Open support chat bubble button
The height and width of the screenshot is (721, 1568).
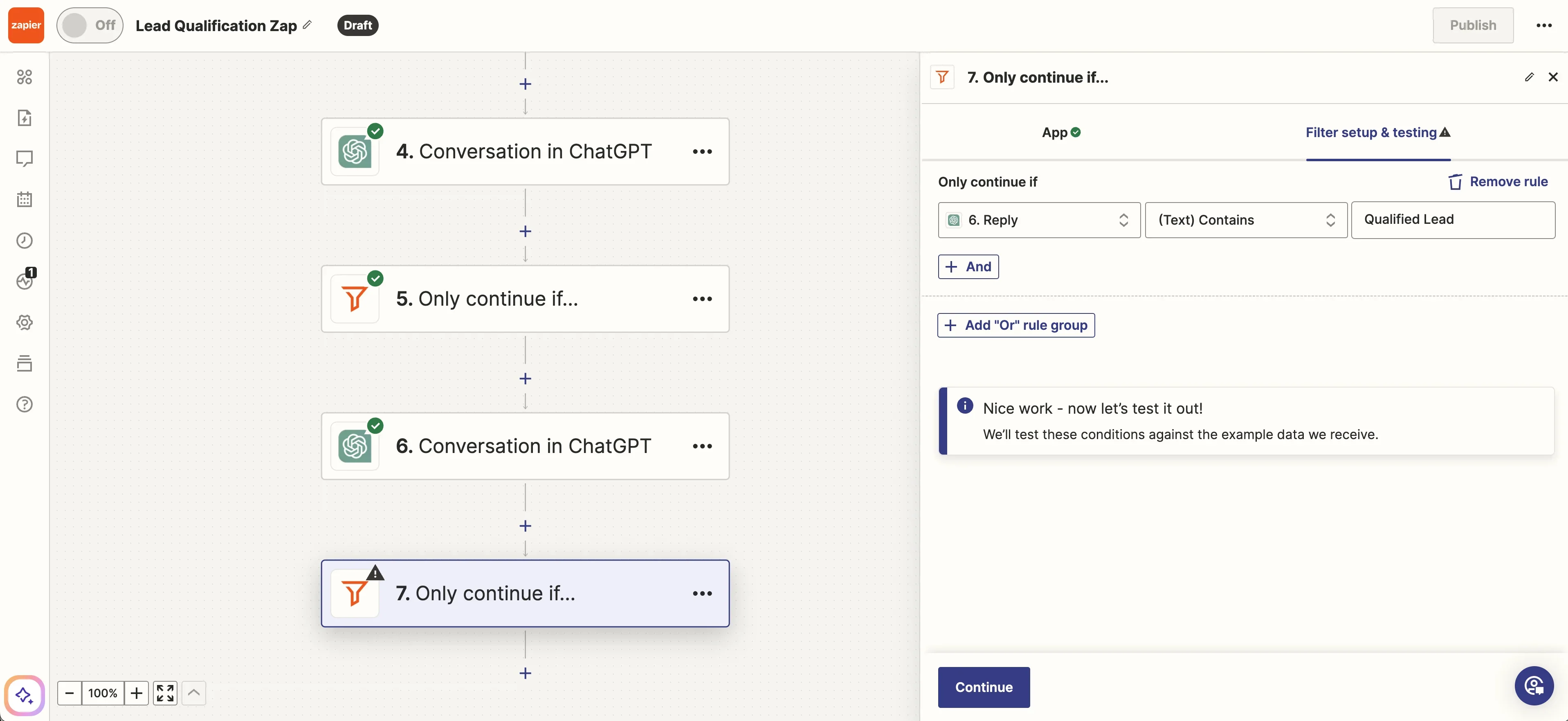coord(1533,686)
